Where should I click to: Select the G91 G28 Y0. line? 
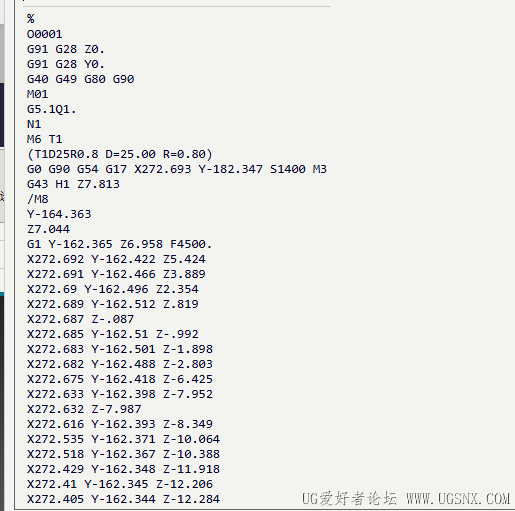click(x=66, y=64)
